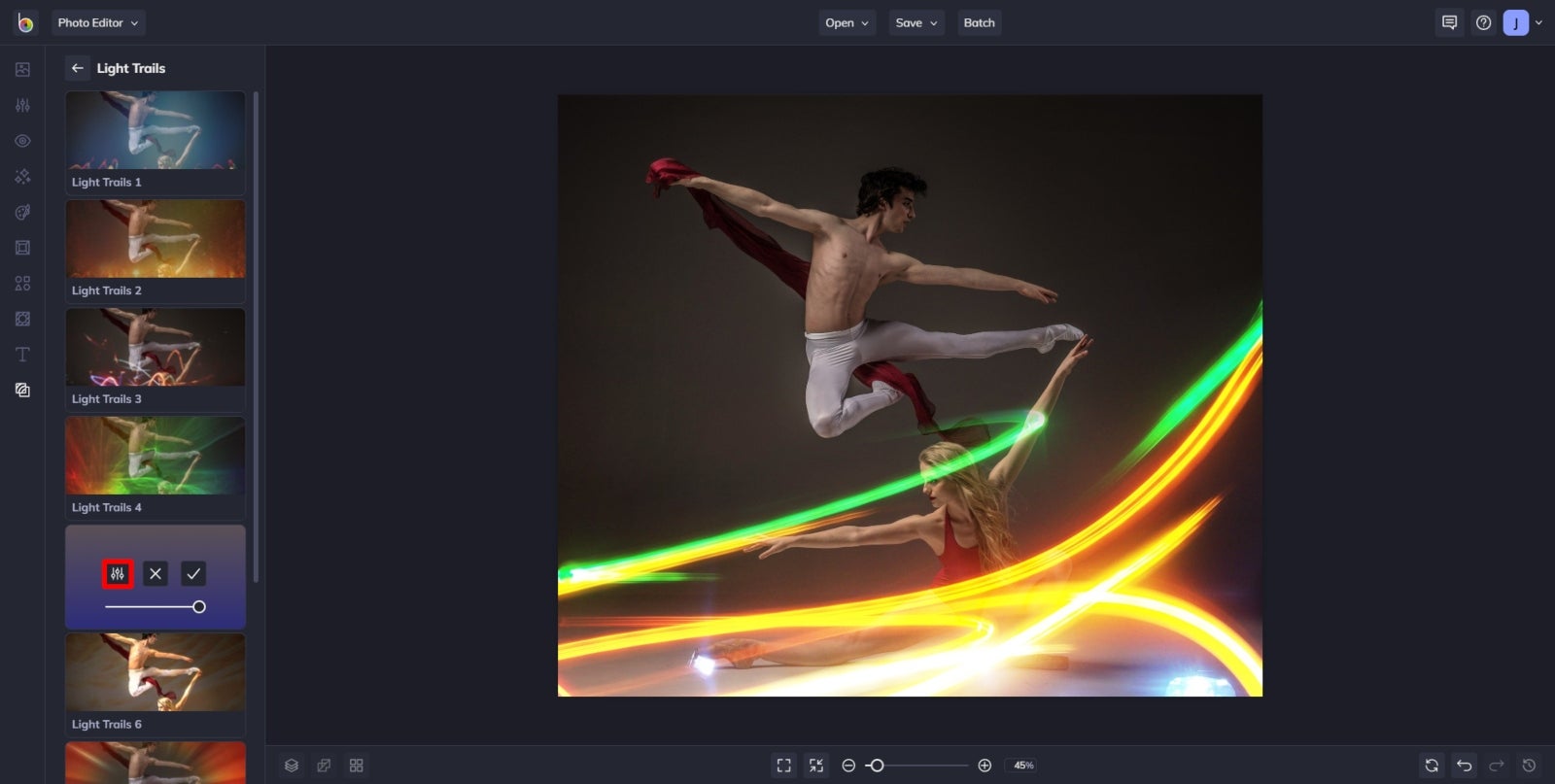Cancel the selected light trail effect
This screenshot has height=784, width=1555.
click(155, 574)
